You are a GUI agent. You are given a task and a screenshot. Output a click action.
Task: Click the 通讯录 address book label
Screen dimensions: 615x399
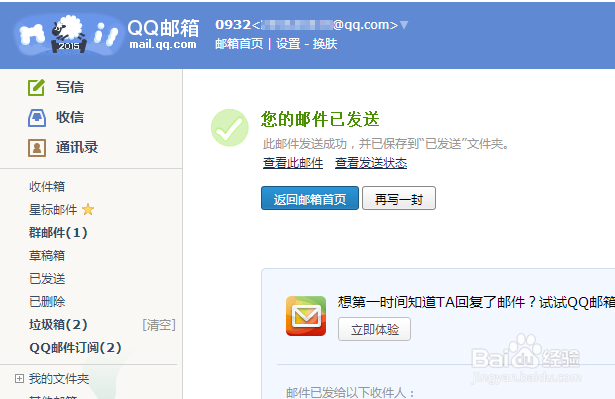pos(77,148)
